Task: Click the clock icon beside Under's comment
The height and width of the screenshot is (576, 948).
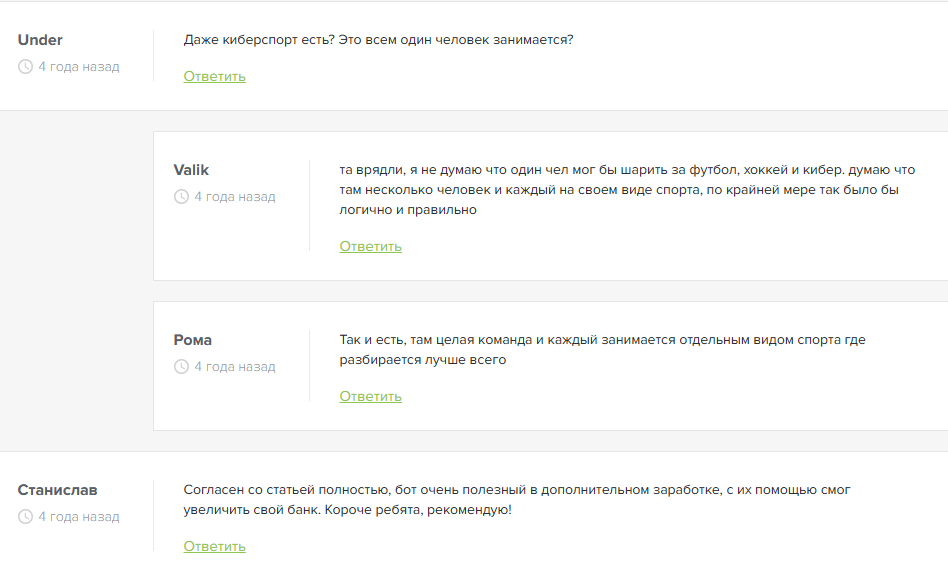Action: point(25,67)
